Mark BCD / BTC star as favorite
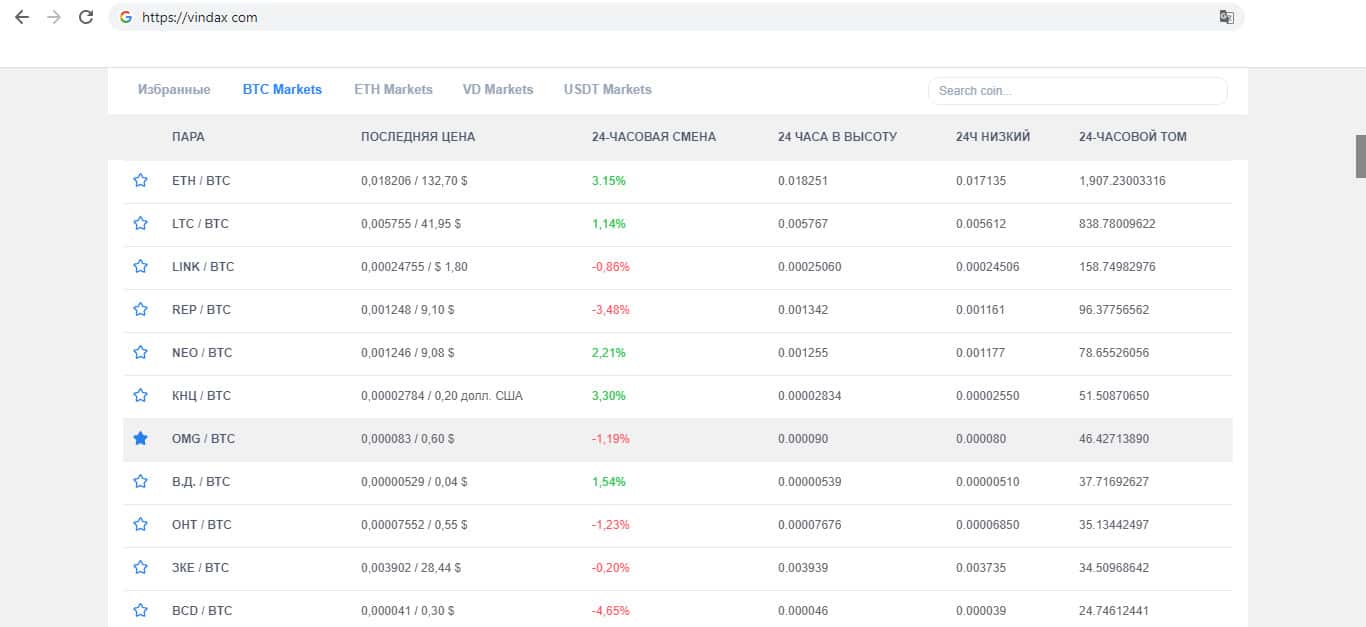1366x627 pixels. [x=140, y=611]
